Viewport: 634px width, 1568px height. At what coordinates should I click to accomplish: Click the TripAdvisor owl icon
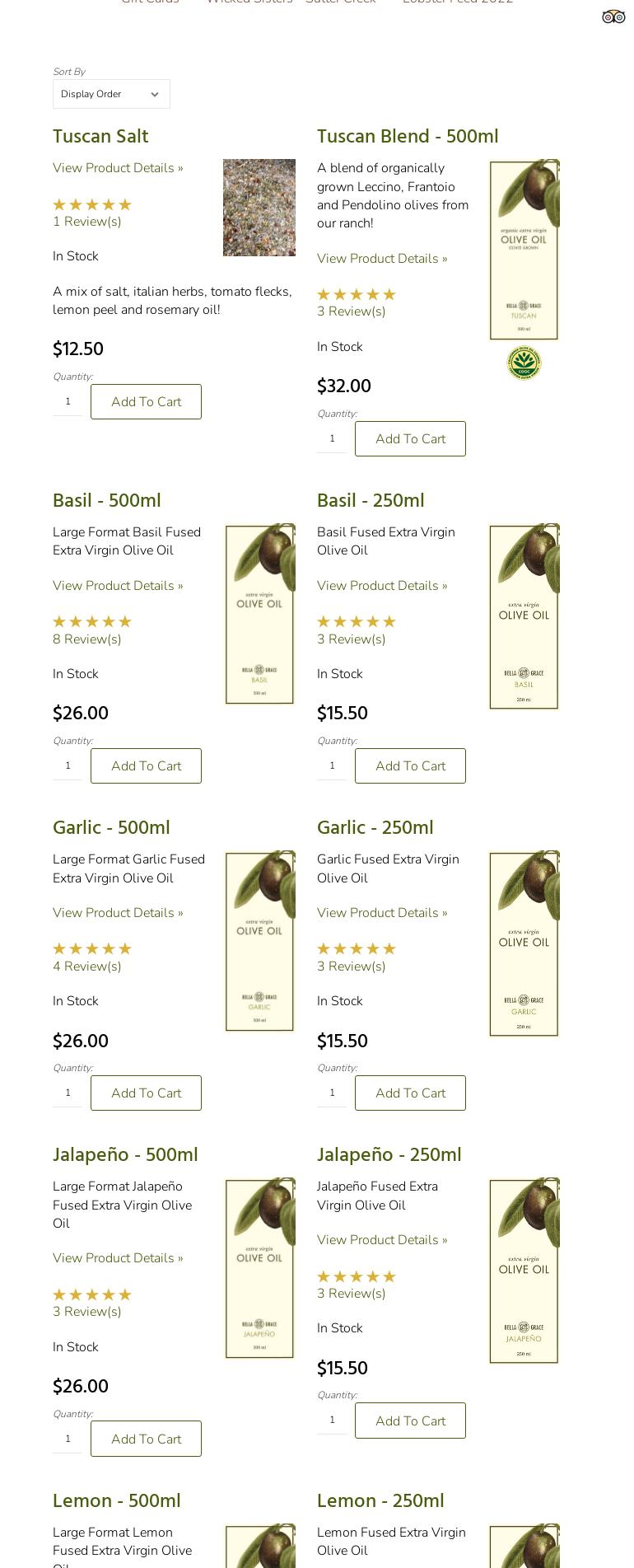(x=613, y=16)
